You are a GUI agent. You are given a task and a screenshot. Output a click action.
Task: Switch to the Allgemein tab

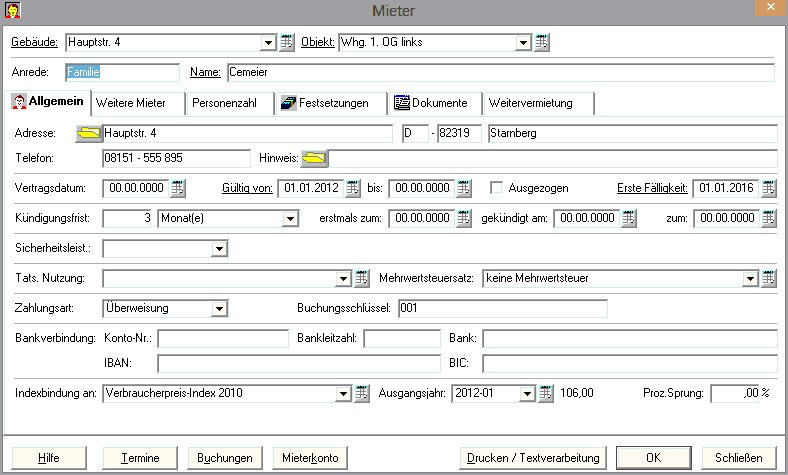pos(48,102)
